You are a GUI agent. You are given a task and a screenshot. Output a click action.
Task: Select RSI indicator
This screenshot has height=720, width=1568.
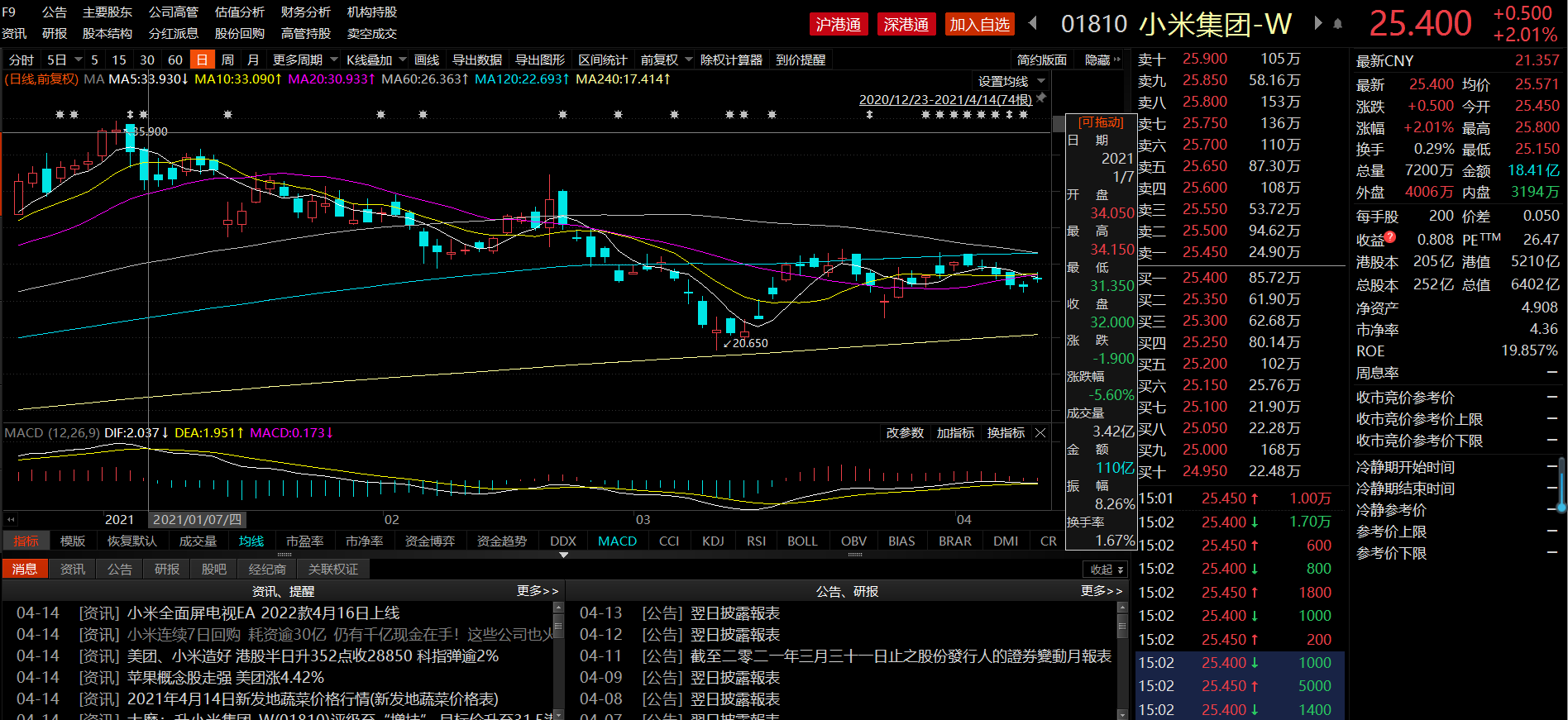coord(756,541)
